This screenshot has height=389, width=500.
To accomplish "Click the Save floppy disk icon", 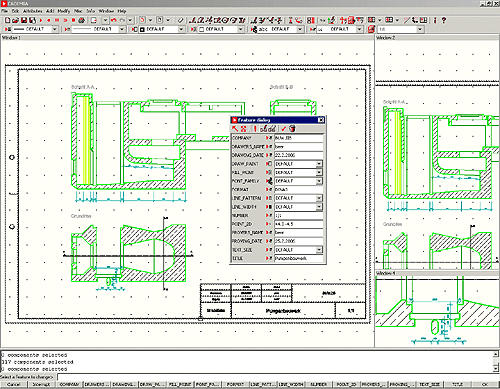I will pos(24,20).
